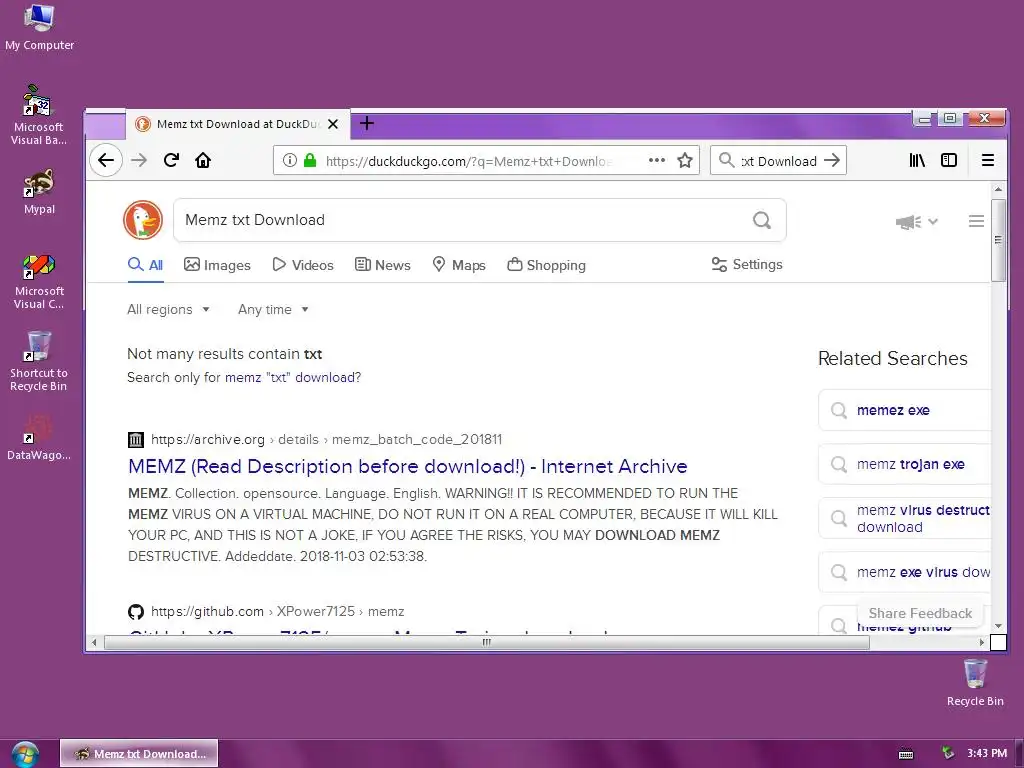Switch to the Maps tab
The height and width of the screenshot is (768, 1024).
tap(459, 265)
